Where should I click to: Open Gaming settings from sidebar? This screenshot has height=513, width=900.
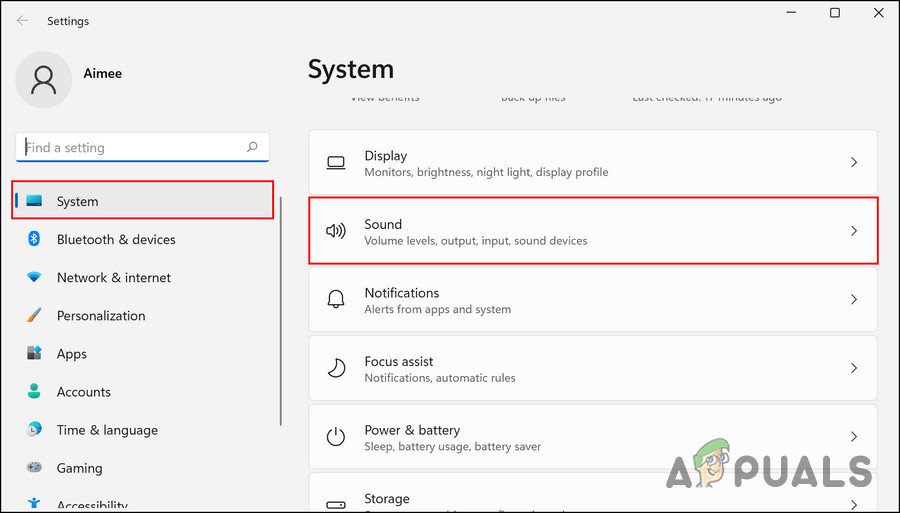(x=79, y=468)
